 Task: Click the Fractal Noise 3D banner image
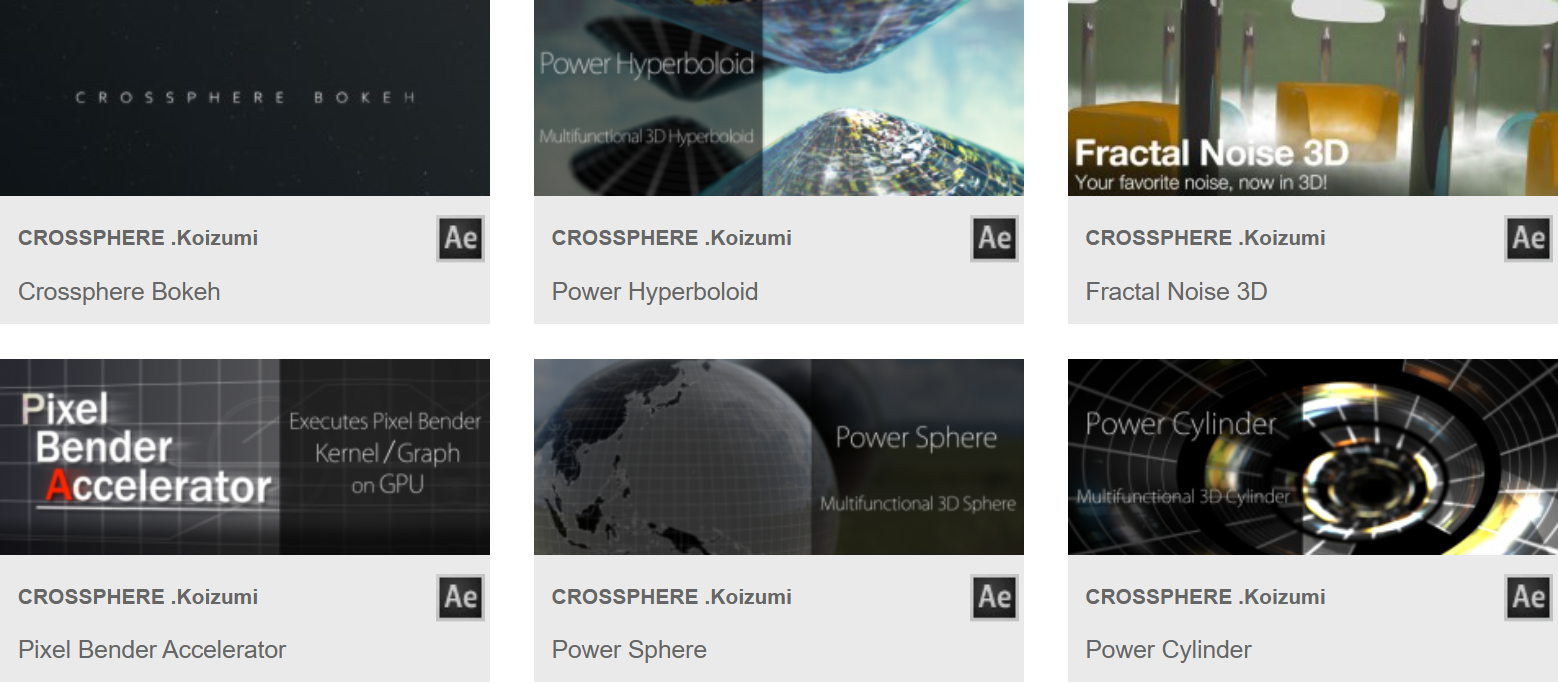1312,97
